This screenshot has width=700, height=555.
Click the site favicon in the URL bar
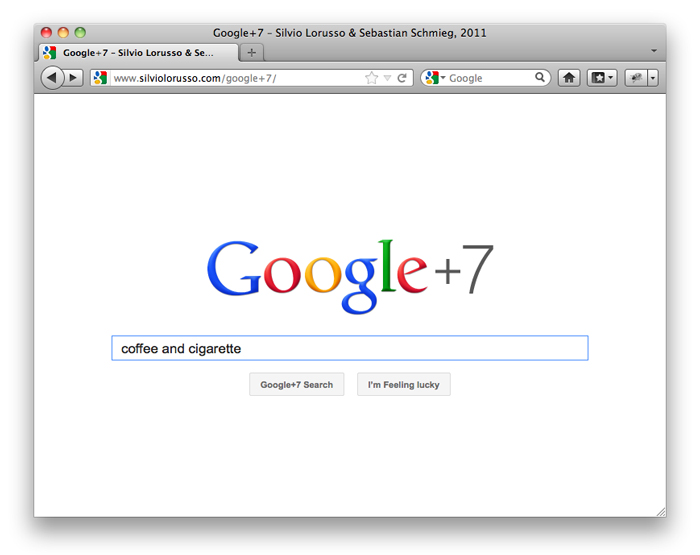click(100, 78)
